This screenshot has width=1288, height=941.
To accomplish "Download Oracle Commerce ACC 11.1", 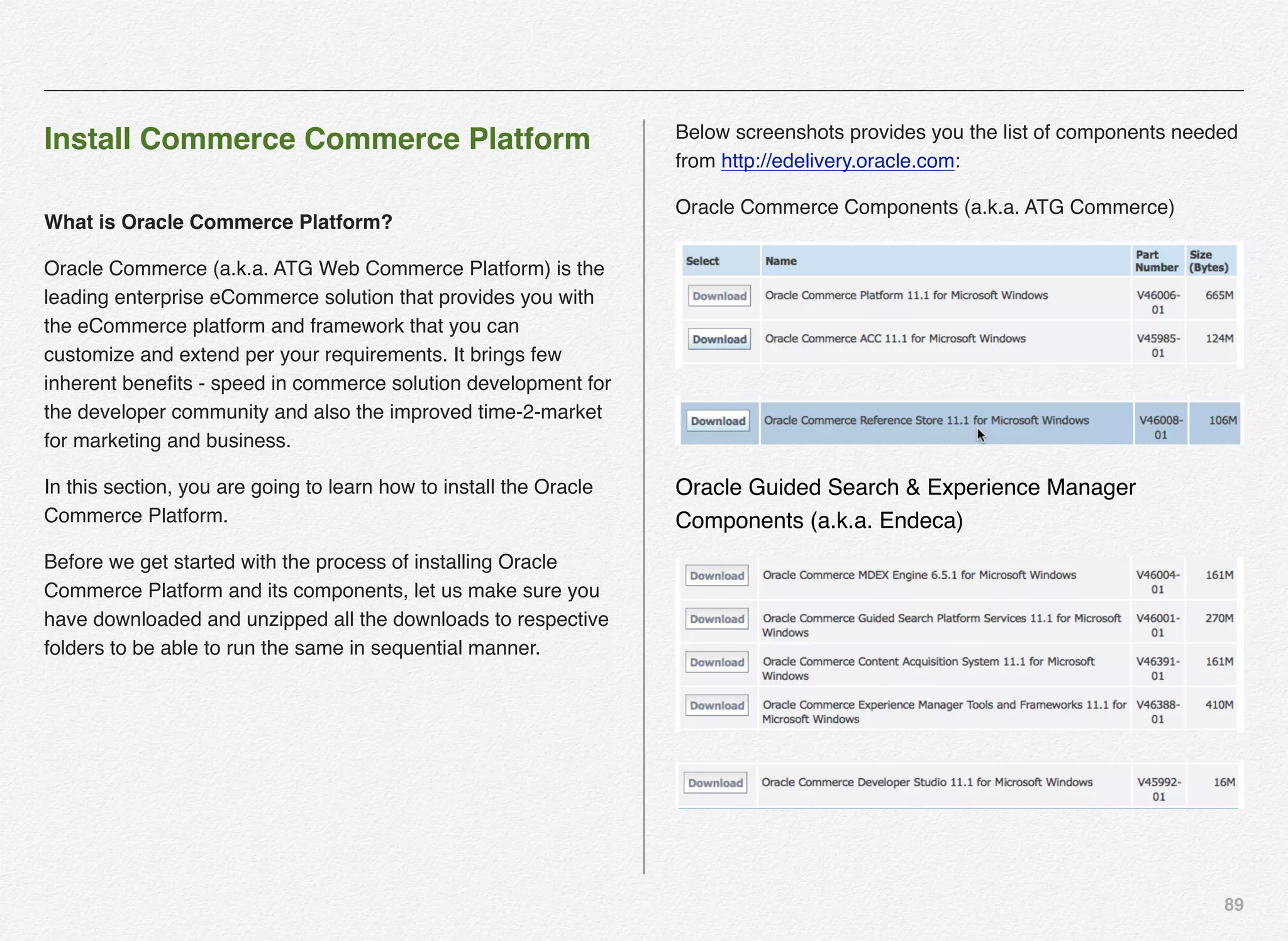I will (719, 339).
